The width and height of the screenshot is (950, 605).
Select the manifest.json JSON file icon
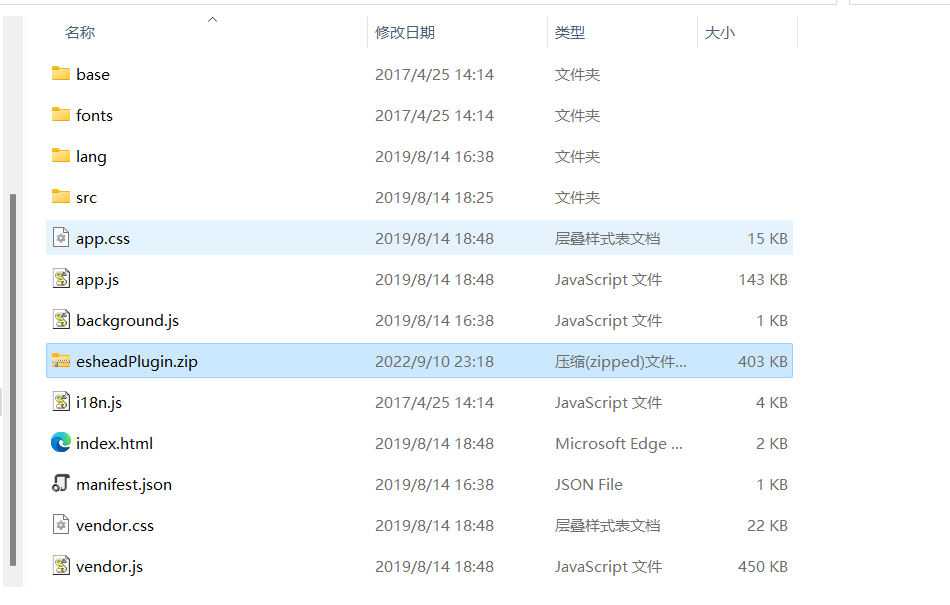pyautogui.click(x=60, y=484)
